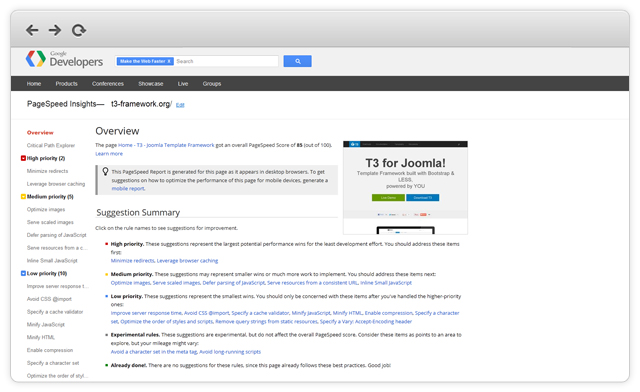Follow Serve scaled images link in summary
The height and width of the screenshot is (392, 640).
(176, 283)
